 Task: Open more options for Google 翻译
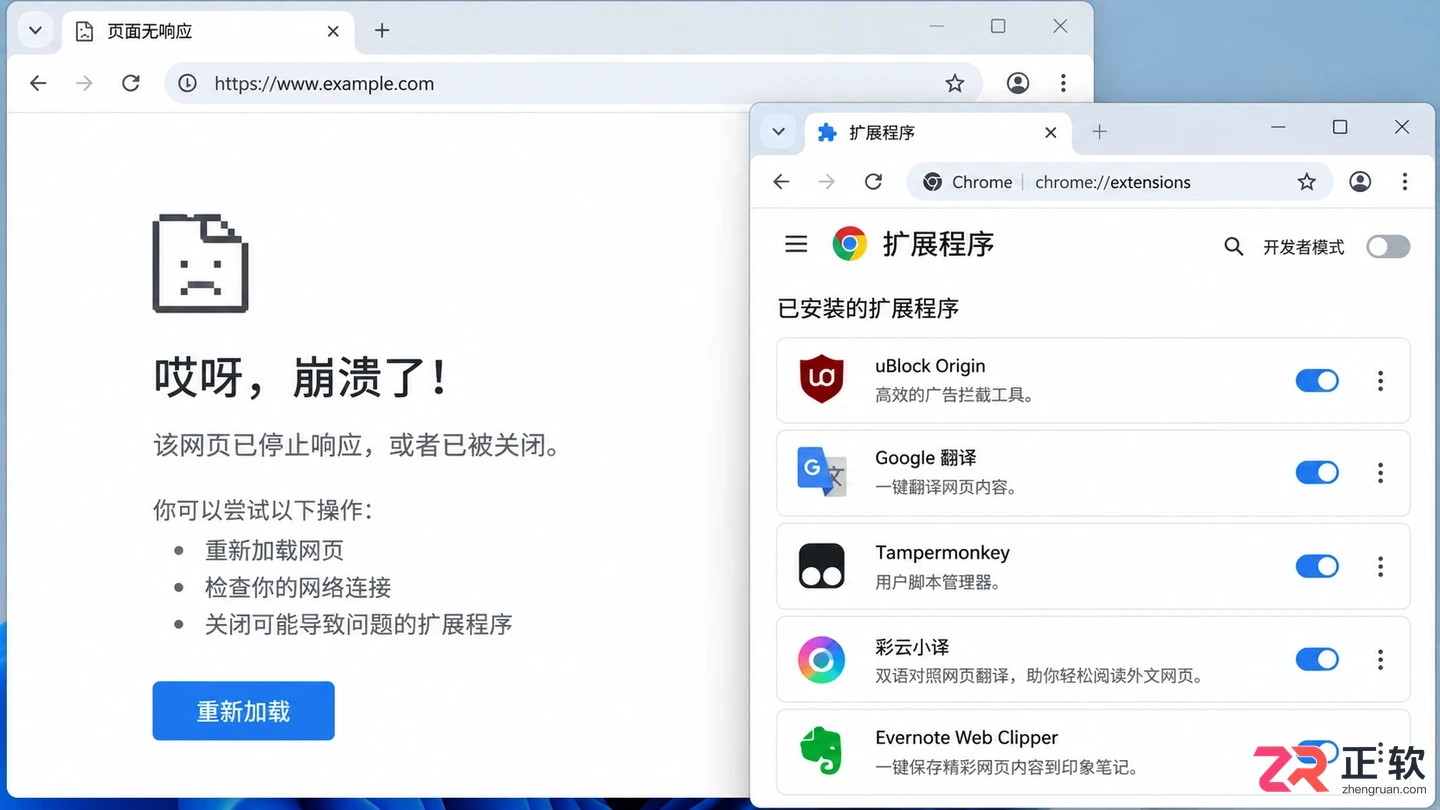pyautogui.click(x=1380, y=473)
